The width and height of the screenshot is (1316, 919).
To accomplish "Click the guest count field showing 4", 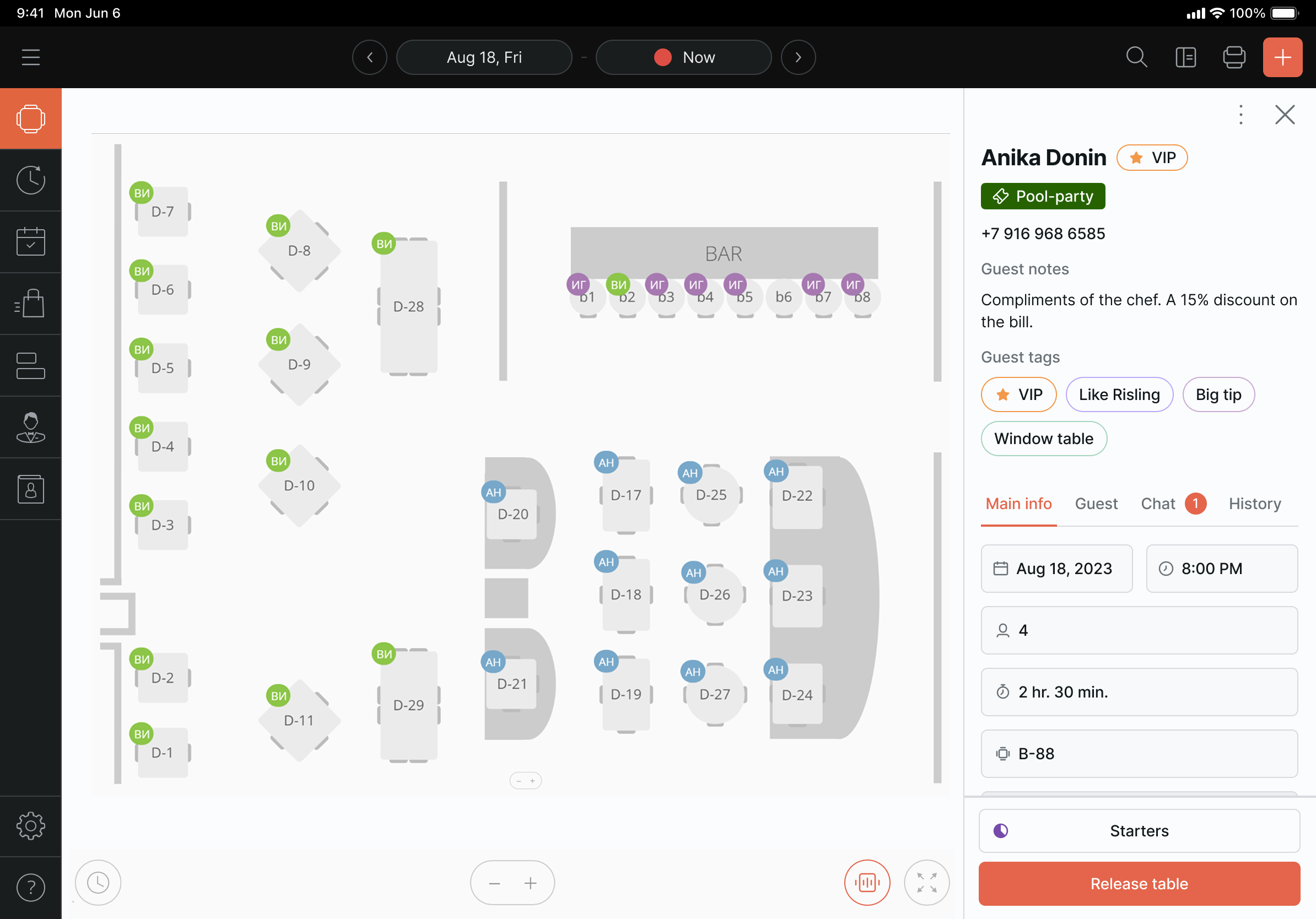I will point(1139,630).
